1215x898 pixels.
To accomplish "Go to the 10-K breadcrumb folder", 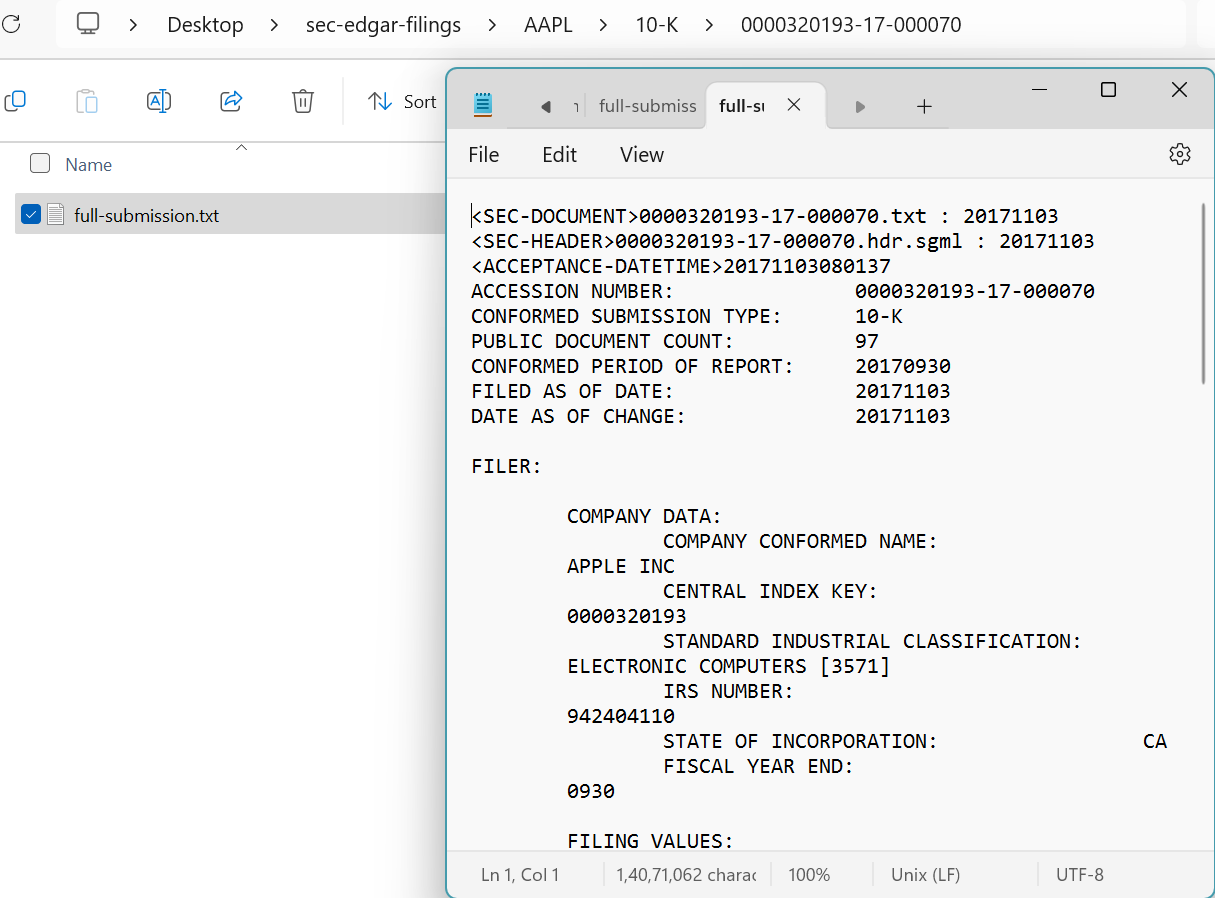I will [657, 25].
